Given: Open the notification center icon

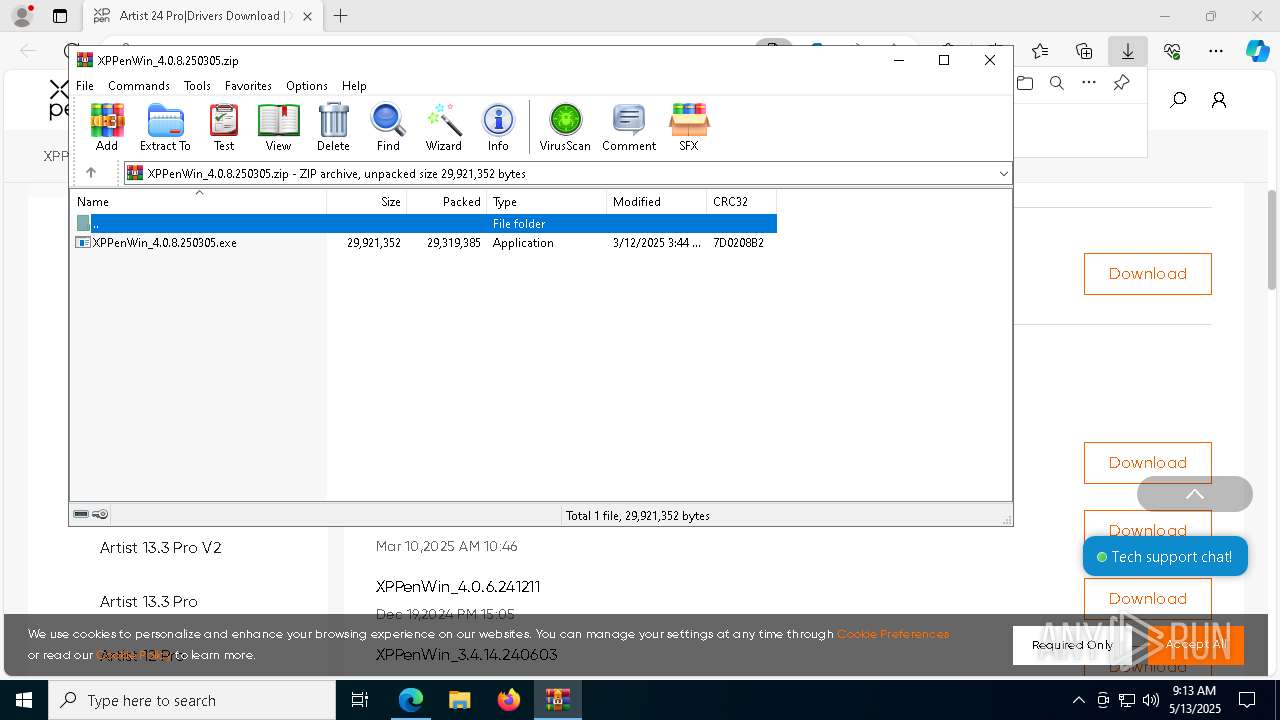Looking at the screenshot, I should (1247, 700).
